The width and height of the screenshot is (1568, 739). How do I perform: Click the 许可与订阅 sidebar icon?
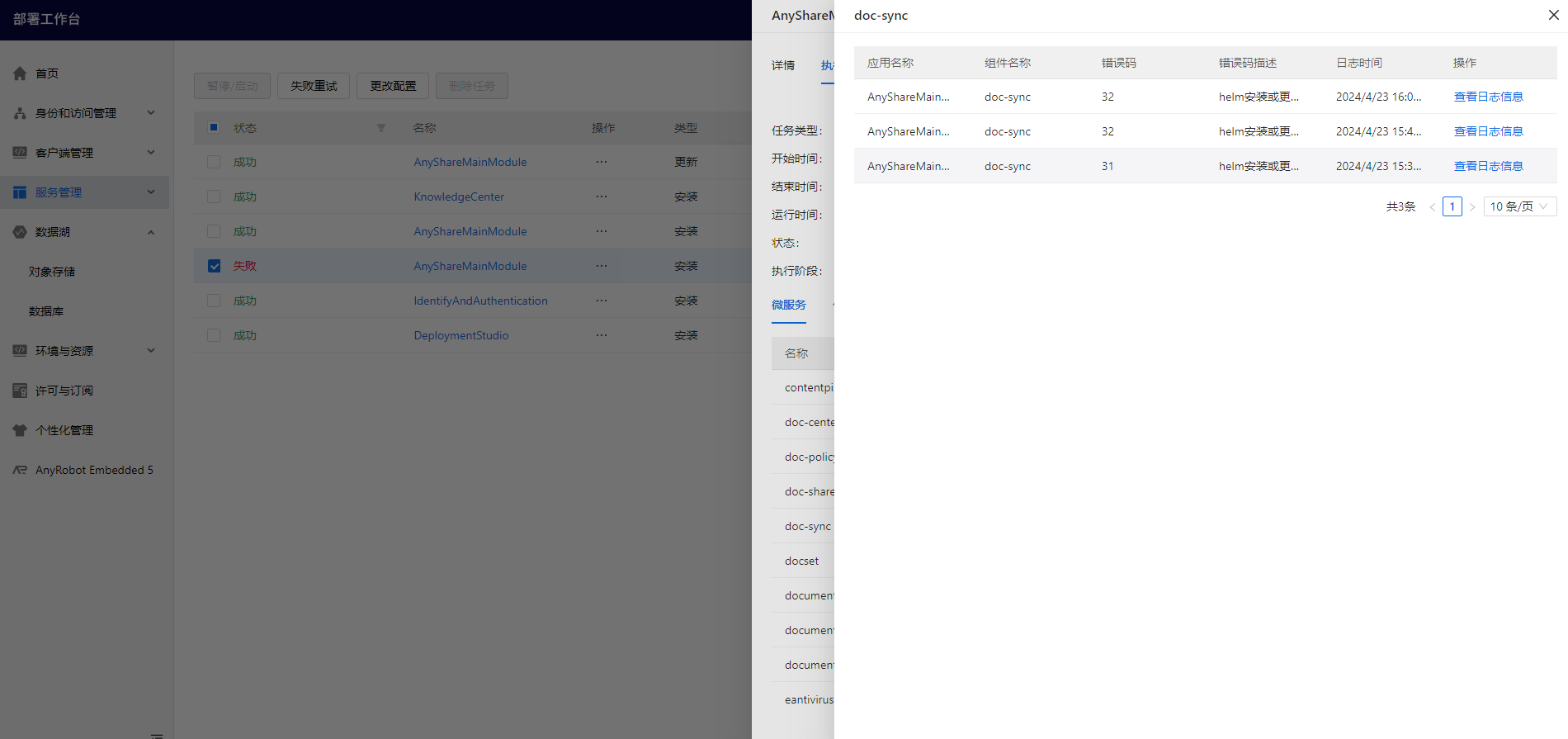20,391
